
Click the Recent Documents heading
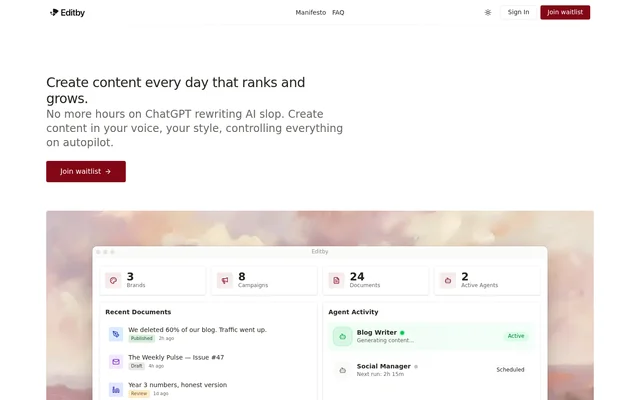point(138,312)
